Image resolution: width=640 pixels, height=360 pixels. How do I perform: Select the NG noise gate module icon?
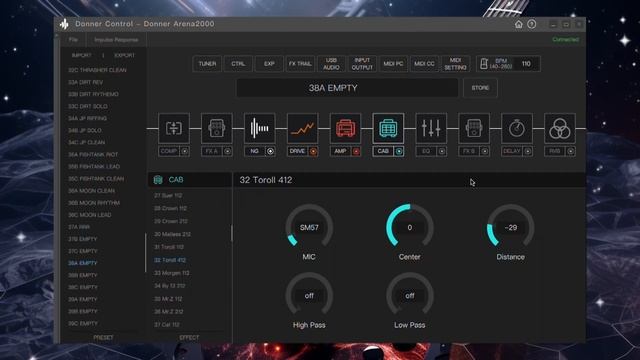[260, 129]
